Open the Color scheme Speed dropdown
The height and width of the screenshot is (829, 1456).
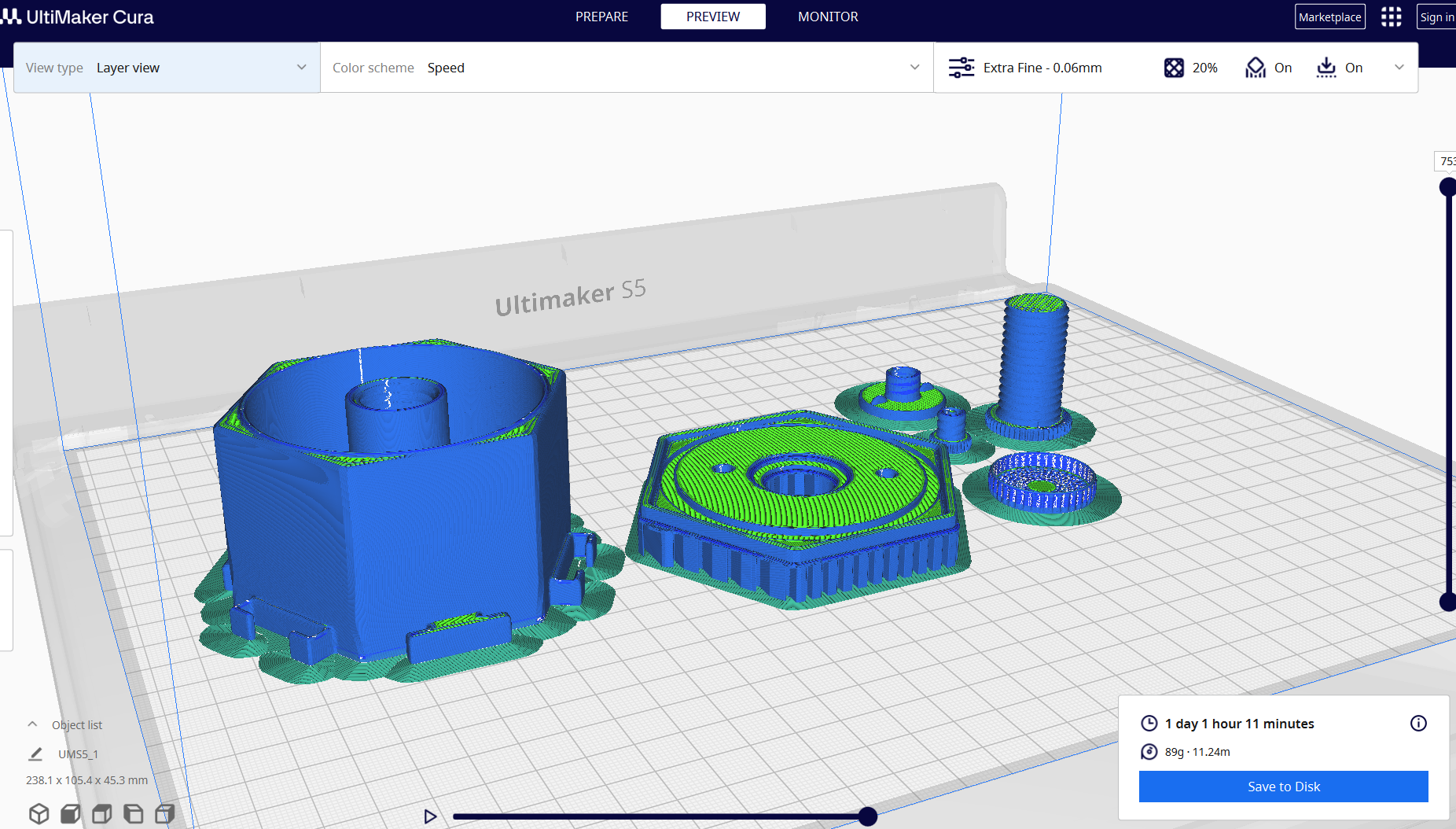point(627,68)
